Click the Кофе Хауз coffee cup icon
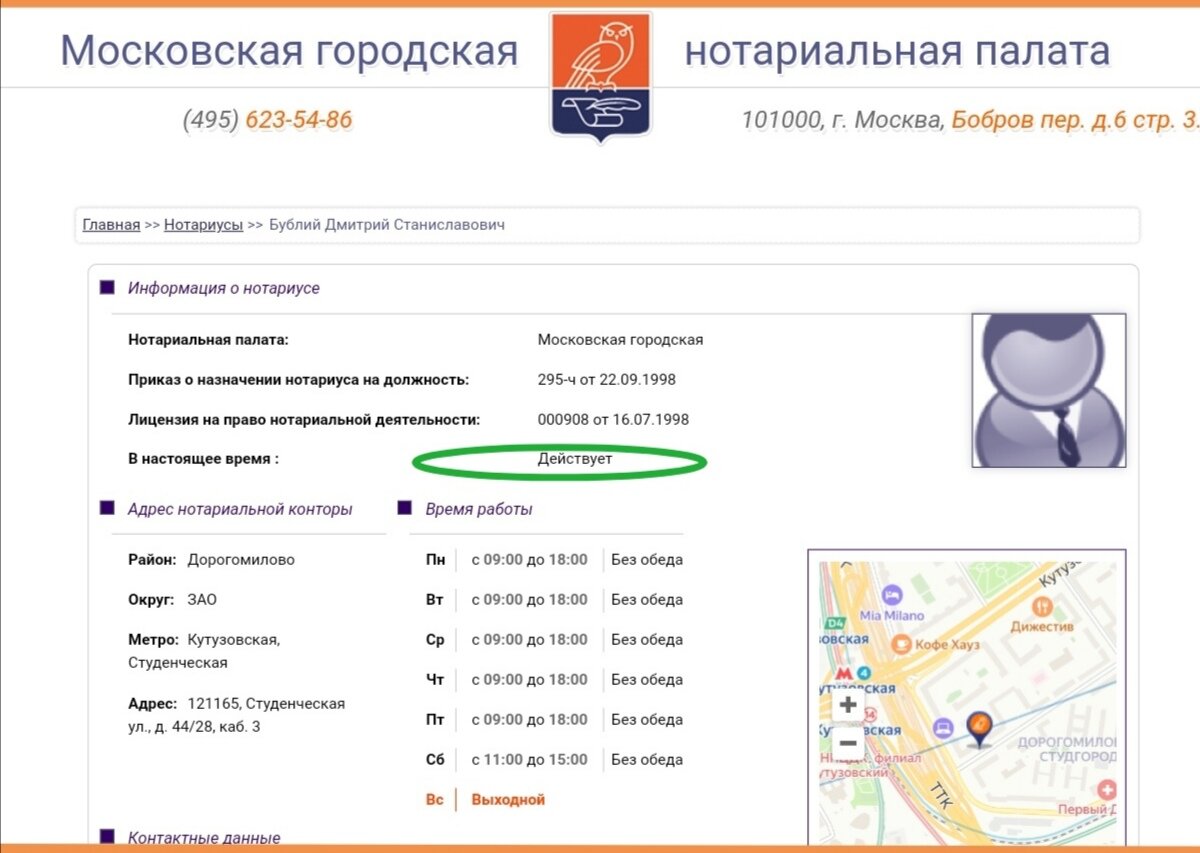 (902, 643)
